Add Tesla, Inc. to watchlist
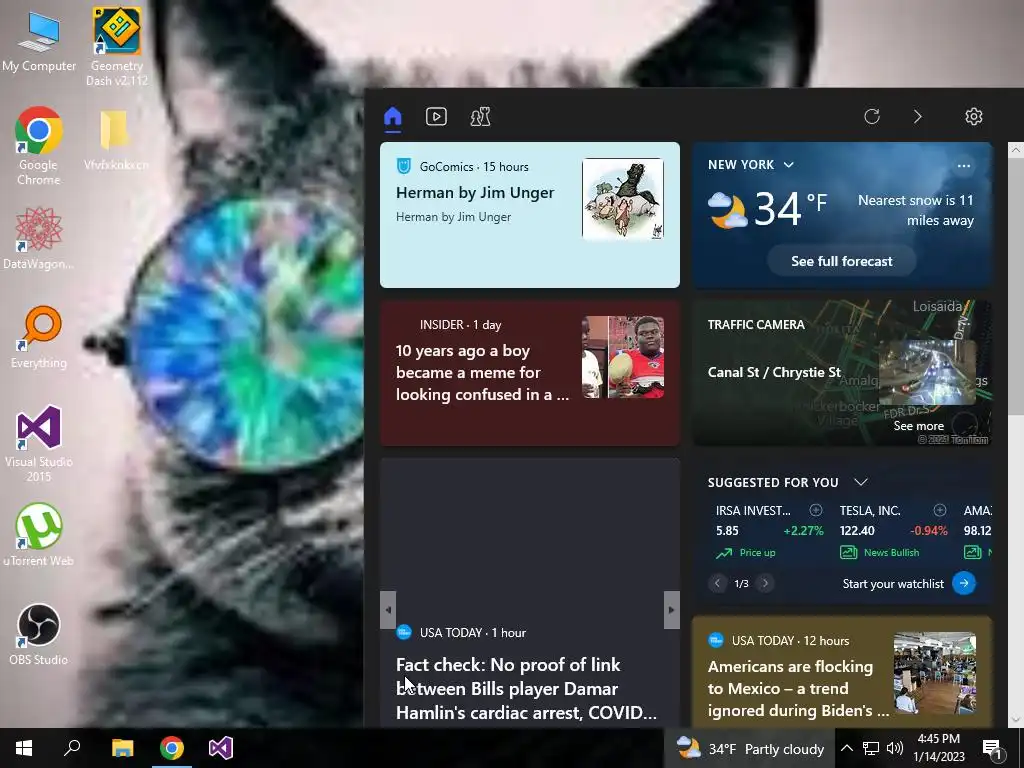 940,510
